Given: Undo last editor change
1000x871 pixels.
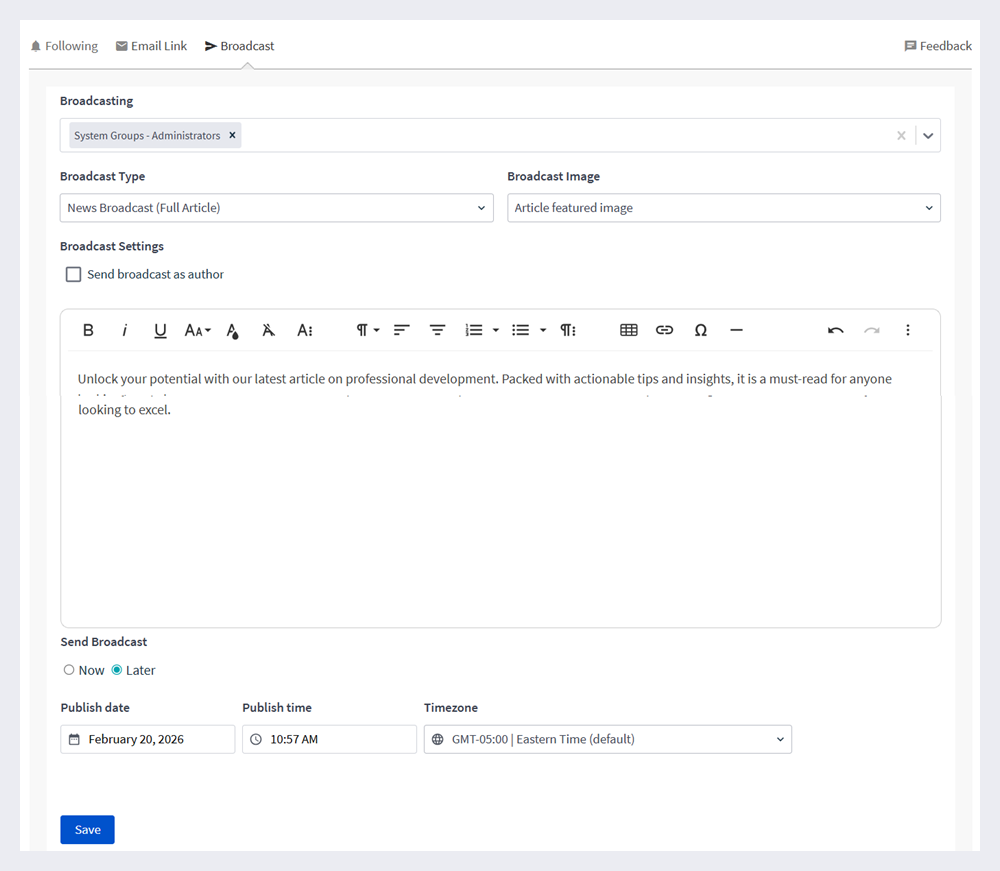Looking at the screenshot, I should click(x=835, y=330).
